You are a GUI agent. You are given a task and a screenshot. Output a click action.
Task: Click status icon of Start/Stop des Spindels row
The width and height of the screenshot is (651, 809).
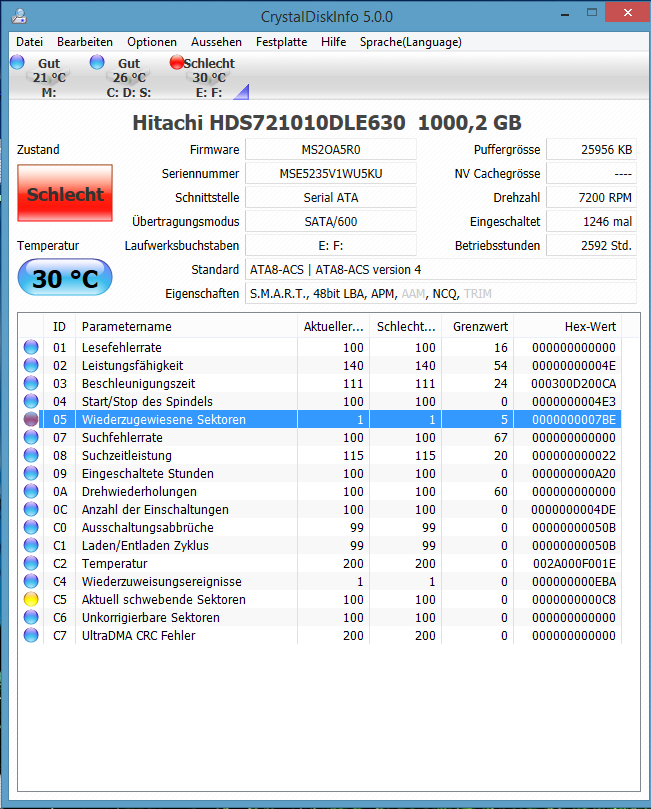(x=31, y=401)
